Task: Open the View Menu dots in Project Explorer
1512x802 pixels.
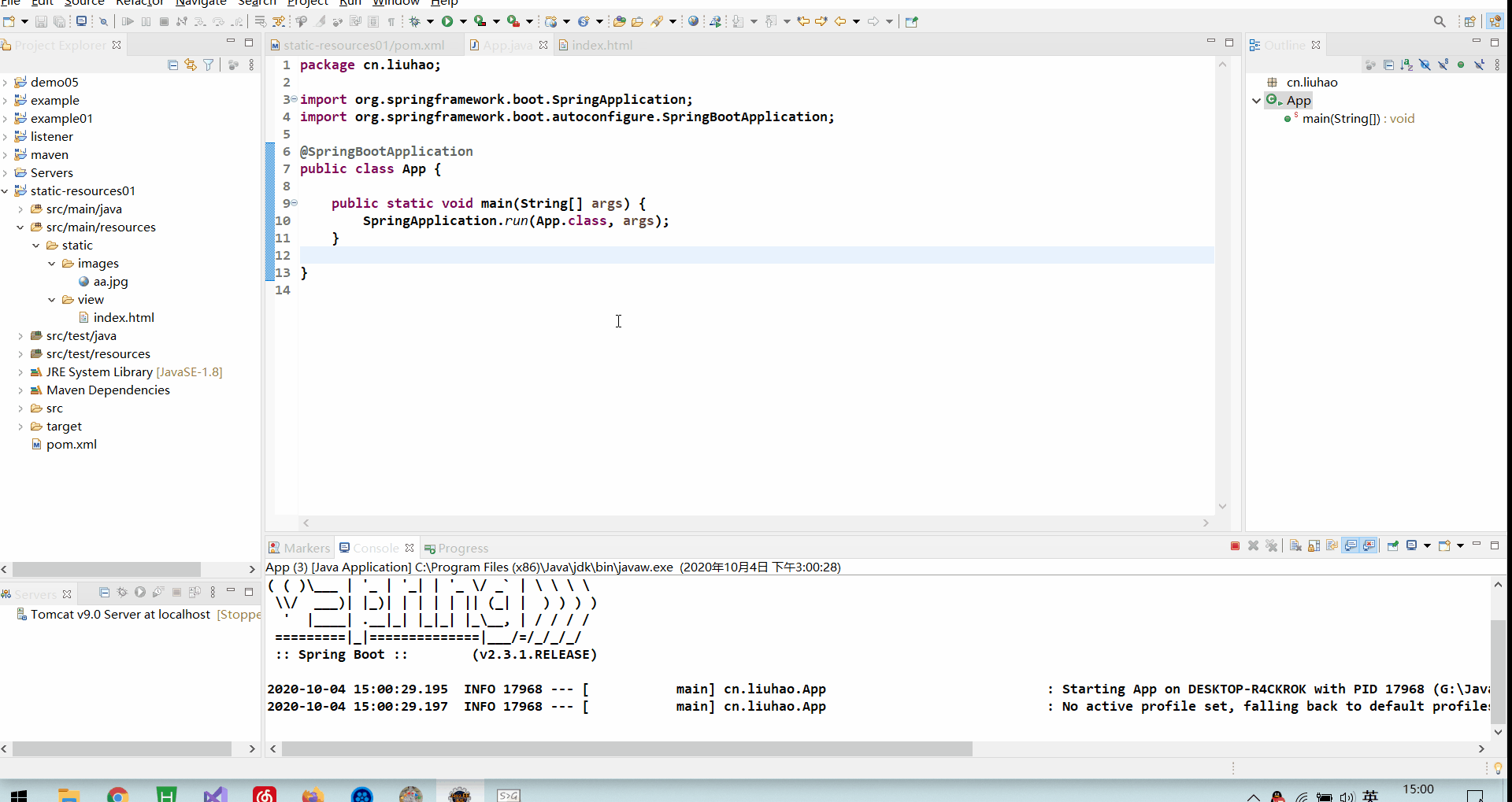Action: coord(251,65)
